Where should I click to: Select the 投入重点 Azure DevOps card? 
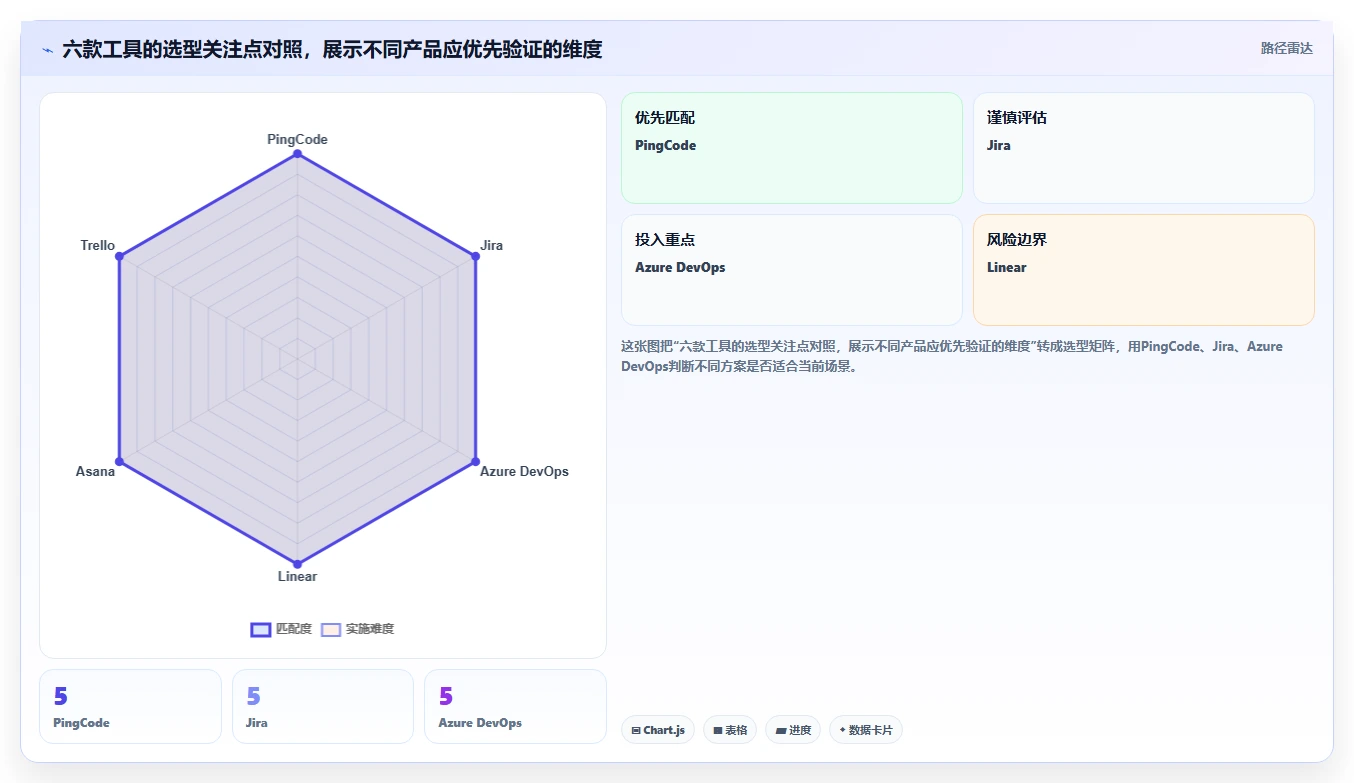[x=791, y=270]
